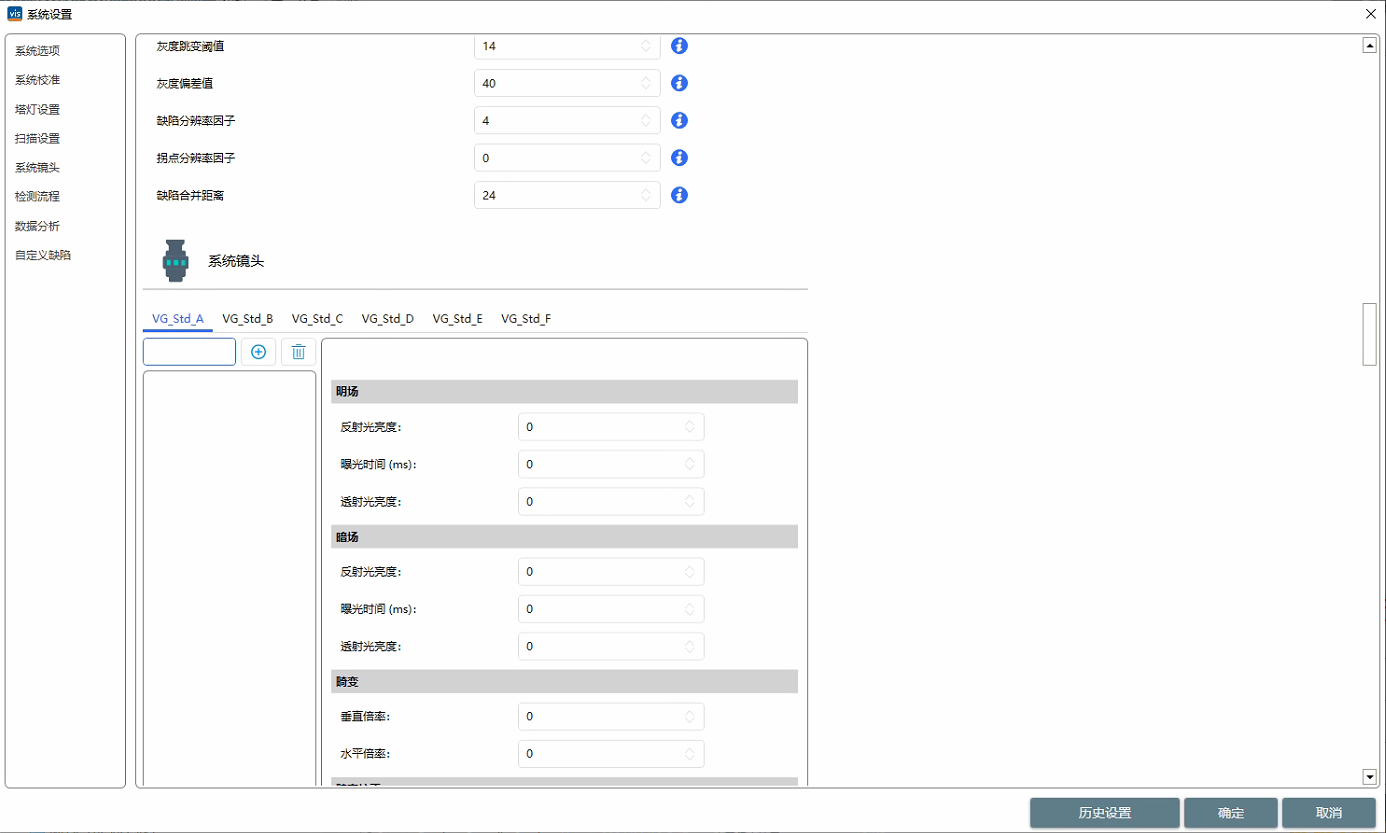Adjust stepper of 明场 反射光亮度 field

pos(689,427)
